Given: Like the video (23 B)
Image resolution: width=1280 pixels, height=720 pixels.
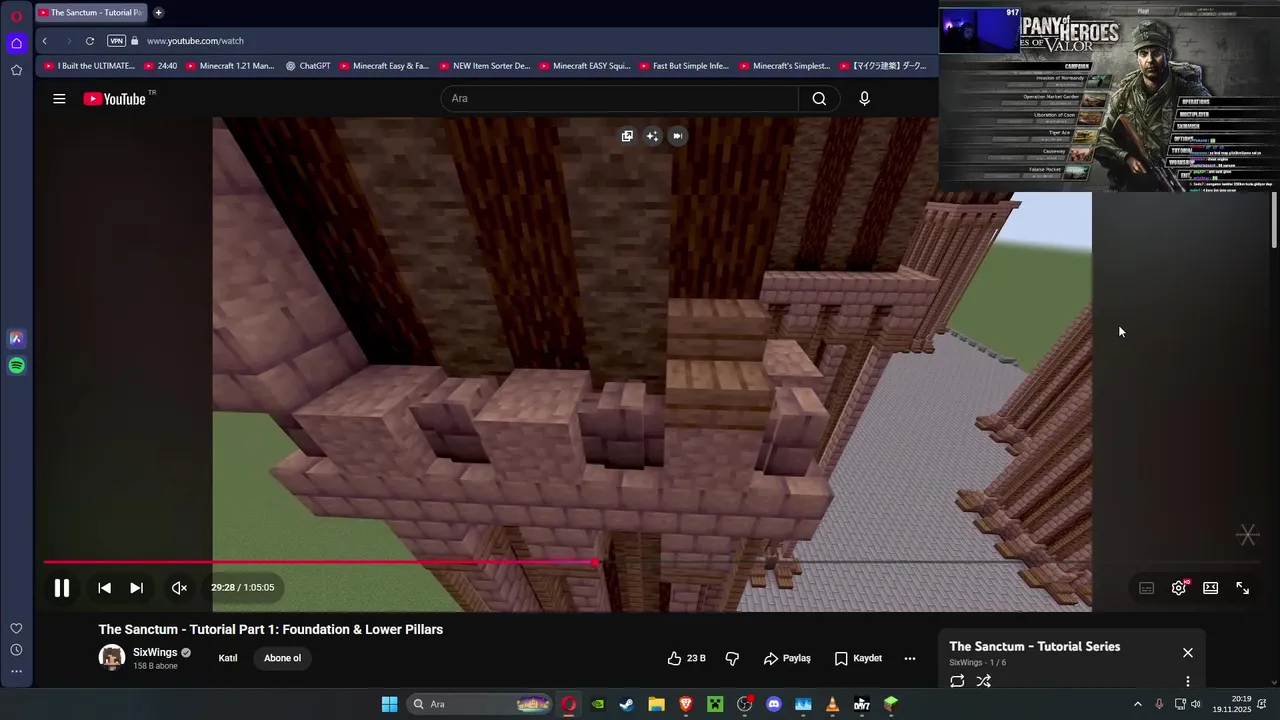Looking at the screenshot, I should [x=687, y=658].
